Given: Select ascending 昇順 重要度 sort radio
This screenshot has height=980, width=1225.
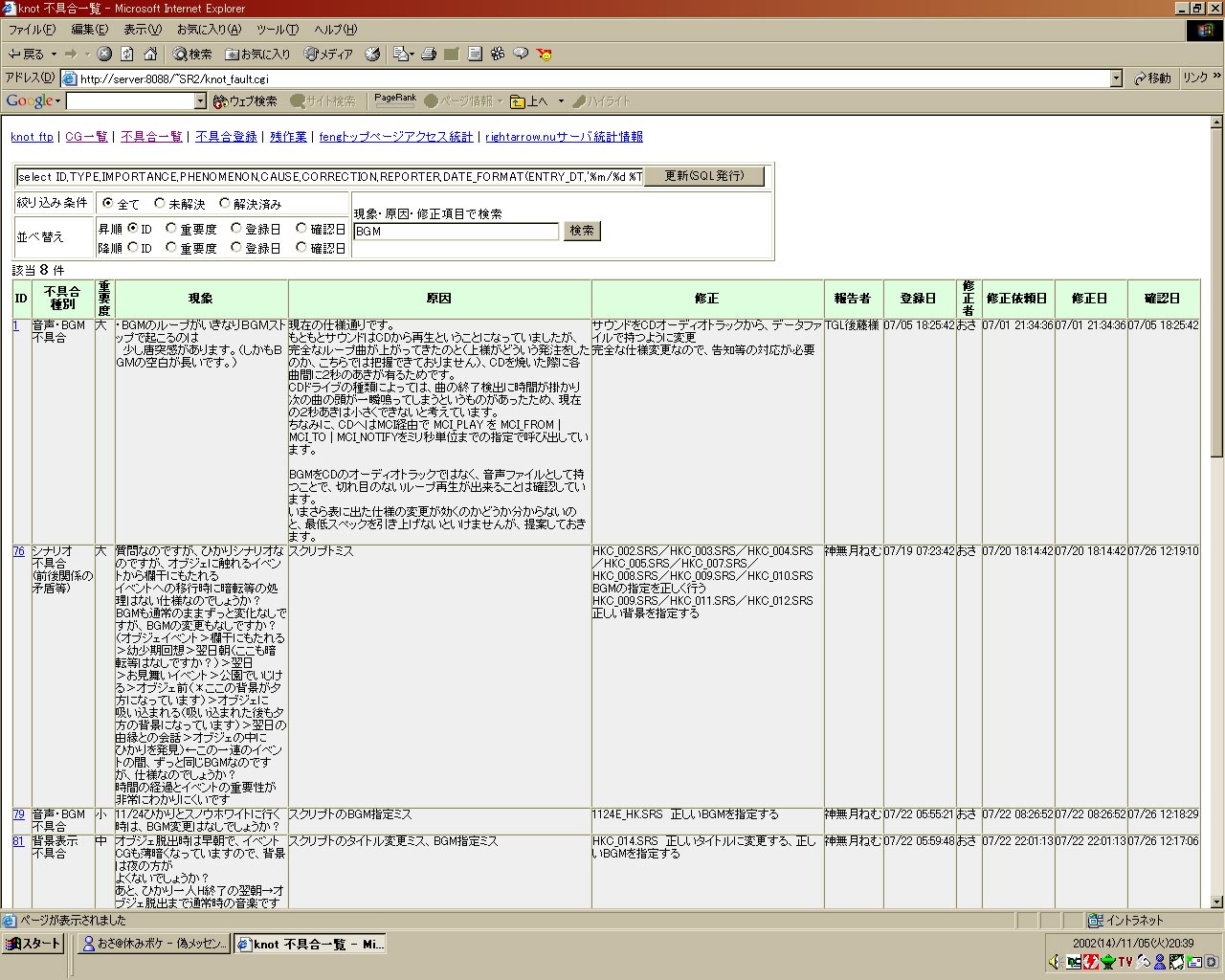Looking at the screenshot, I should pos(171,228).
